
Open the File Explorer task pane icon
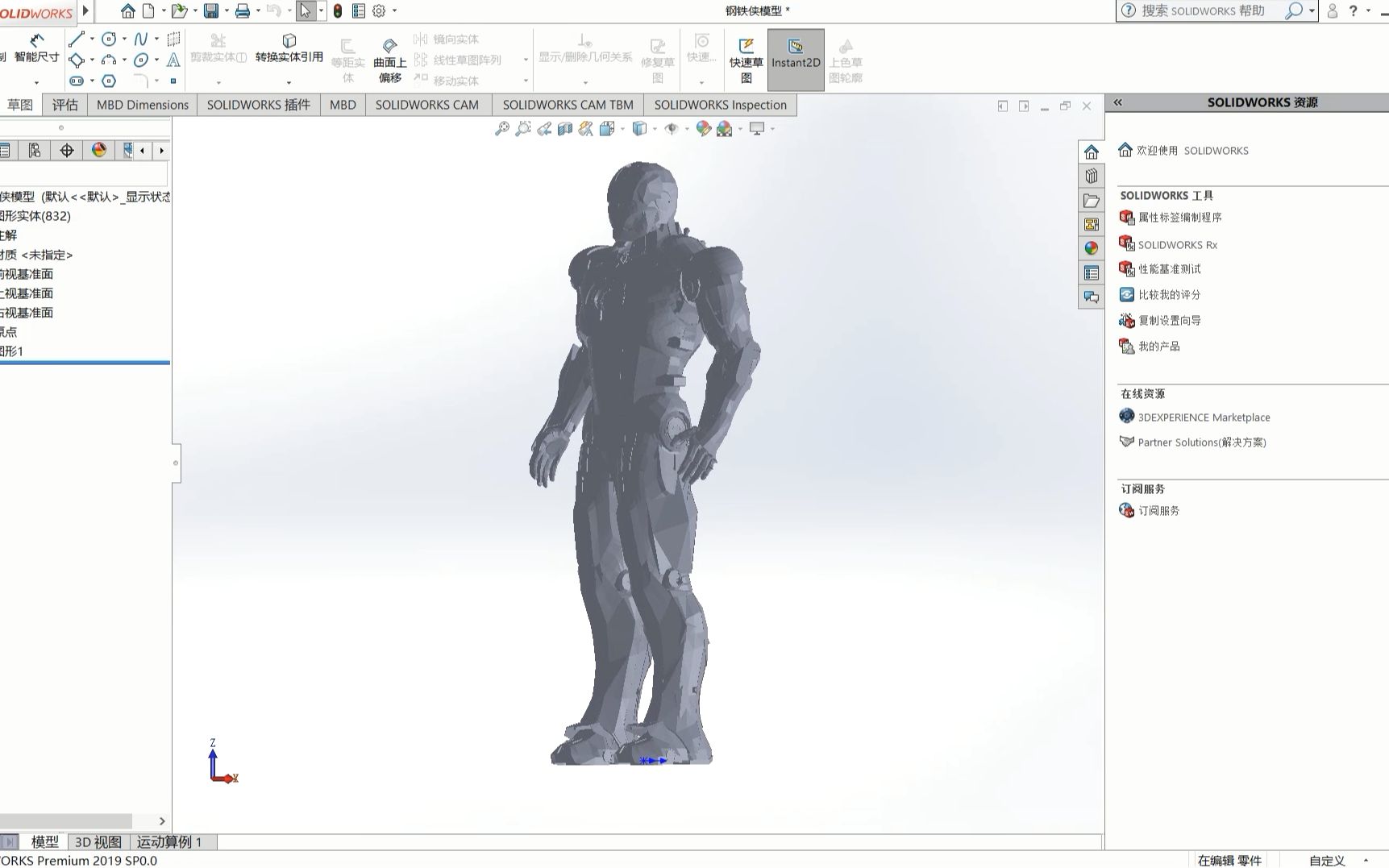tap(1092, 200)
